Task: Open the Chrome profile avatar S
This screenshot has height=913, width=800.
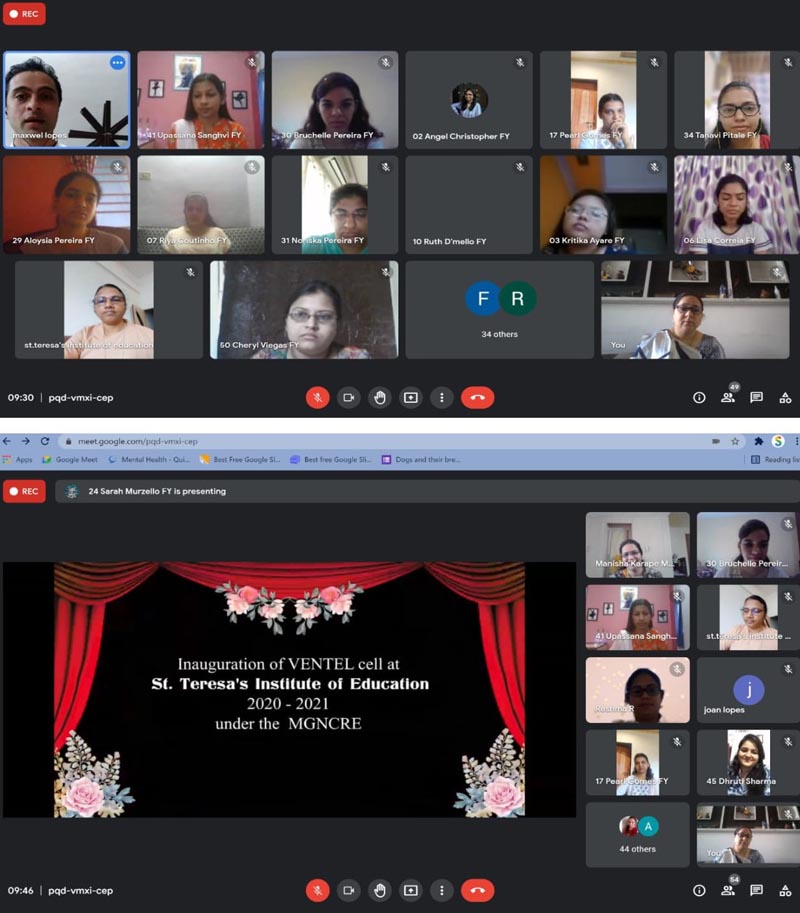Action: tap(778, 441)
